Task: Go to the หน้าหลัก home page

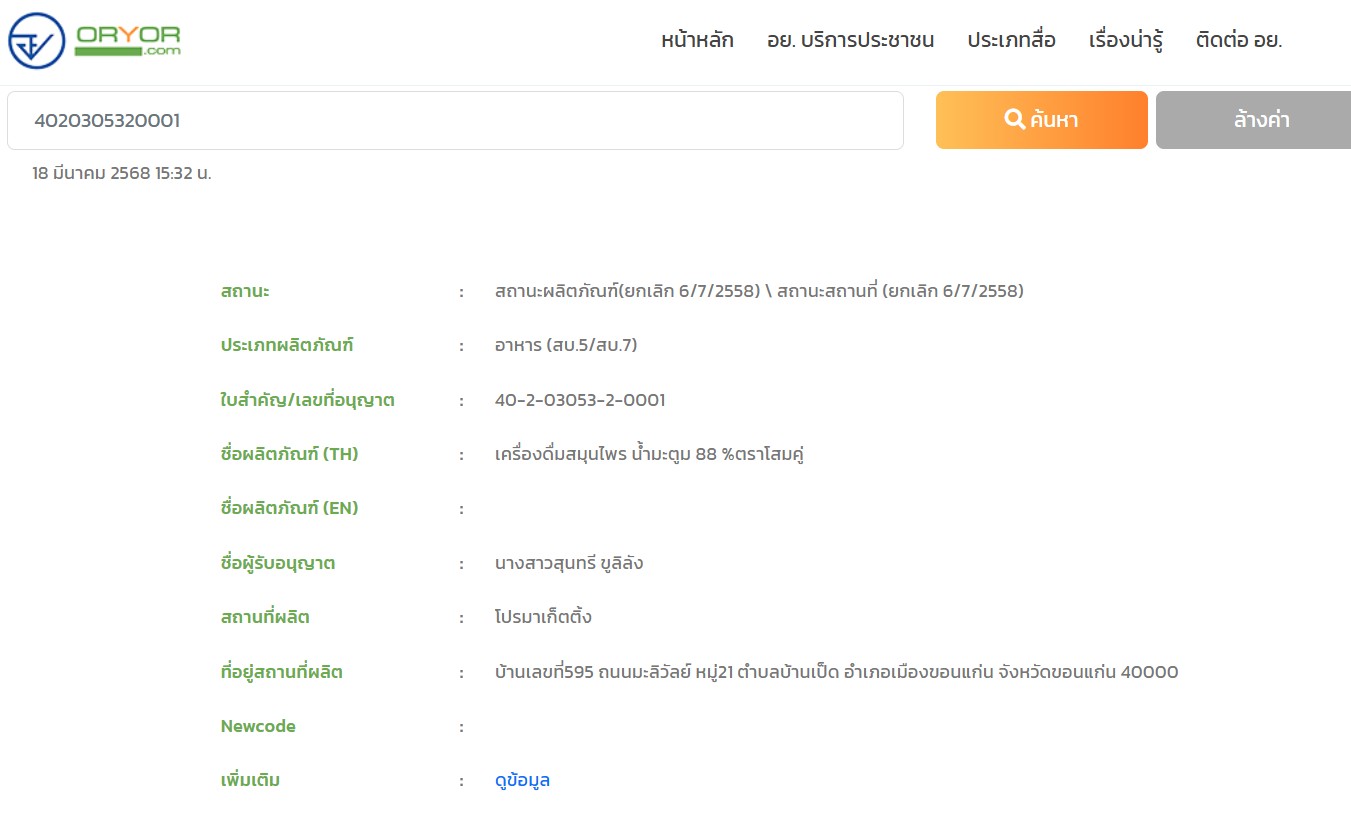Action: point(697,41)
